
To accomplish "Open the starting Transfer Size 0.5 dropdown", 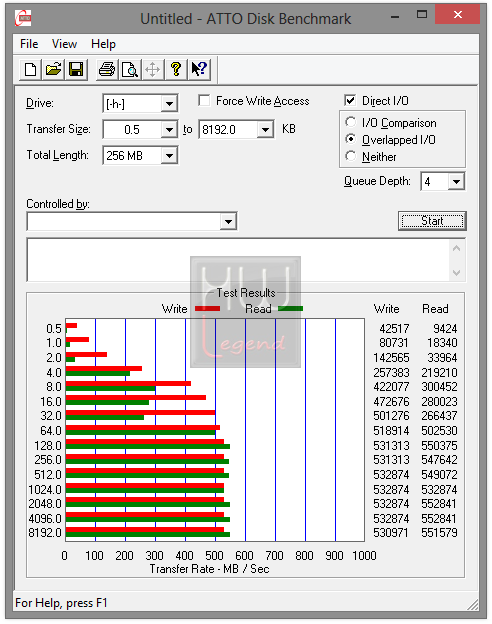I will pos(169,130).
